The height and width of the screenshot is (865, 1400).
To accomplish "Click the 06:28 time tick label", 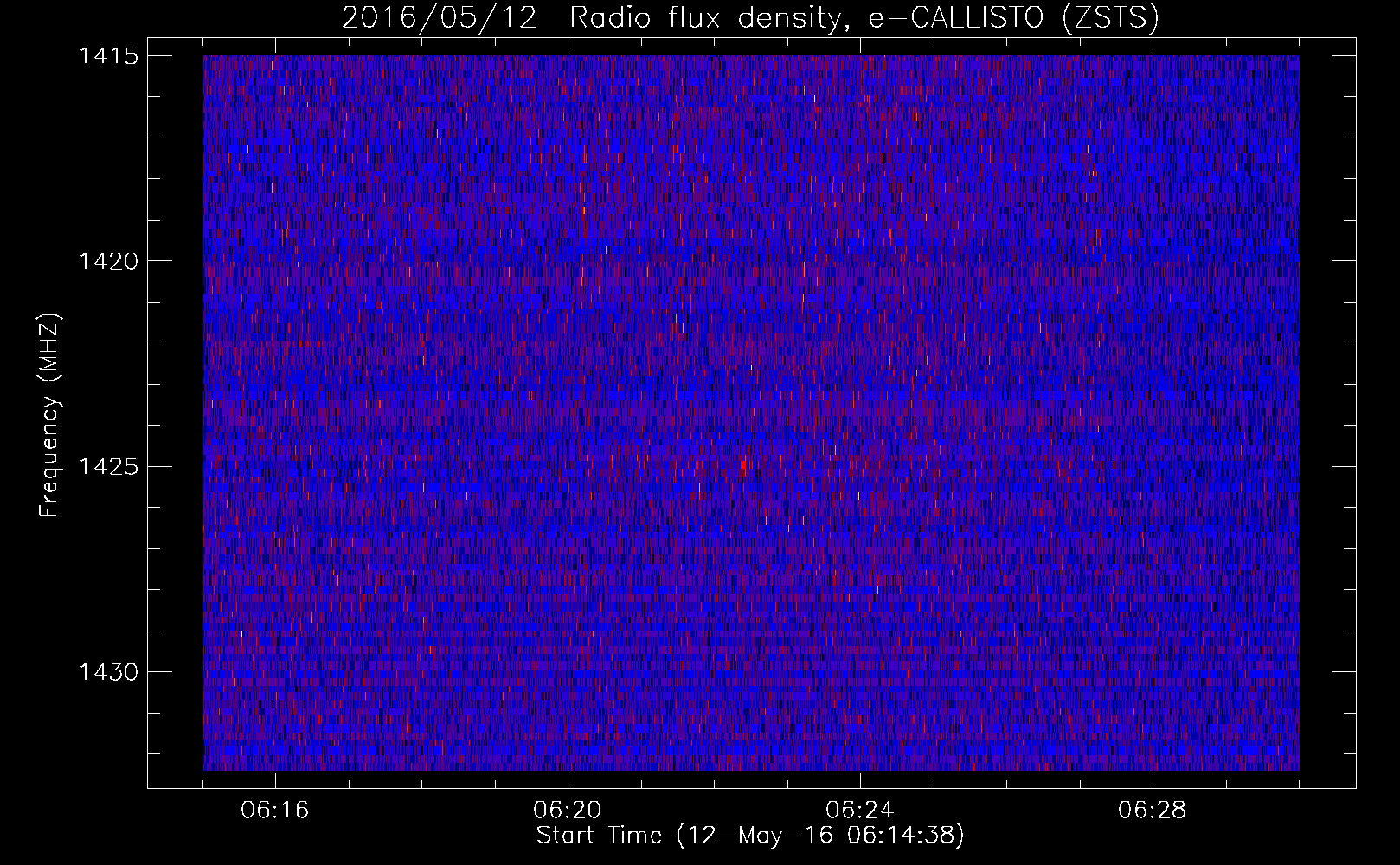I will click(1153, 811).
